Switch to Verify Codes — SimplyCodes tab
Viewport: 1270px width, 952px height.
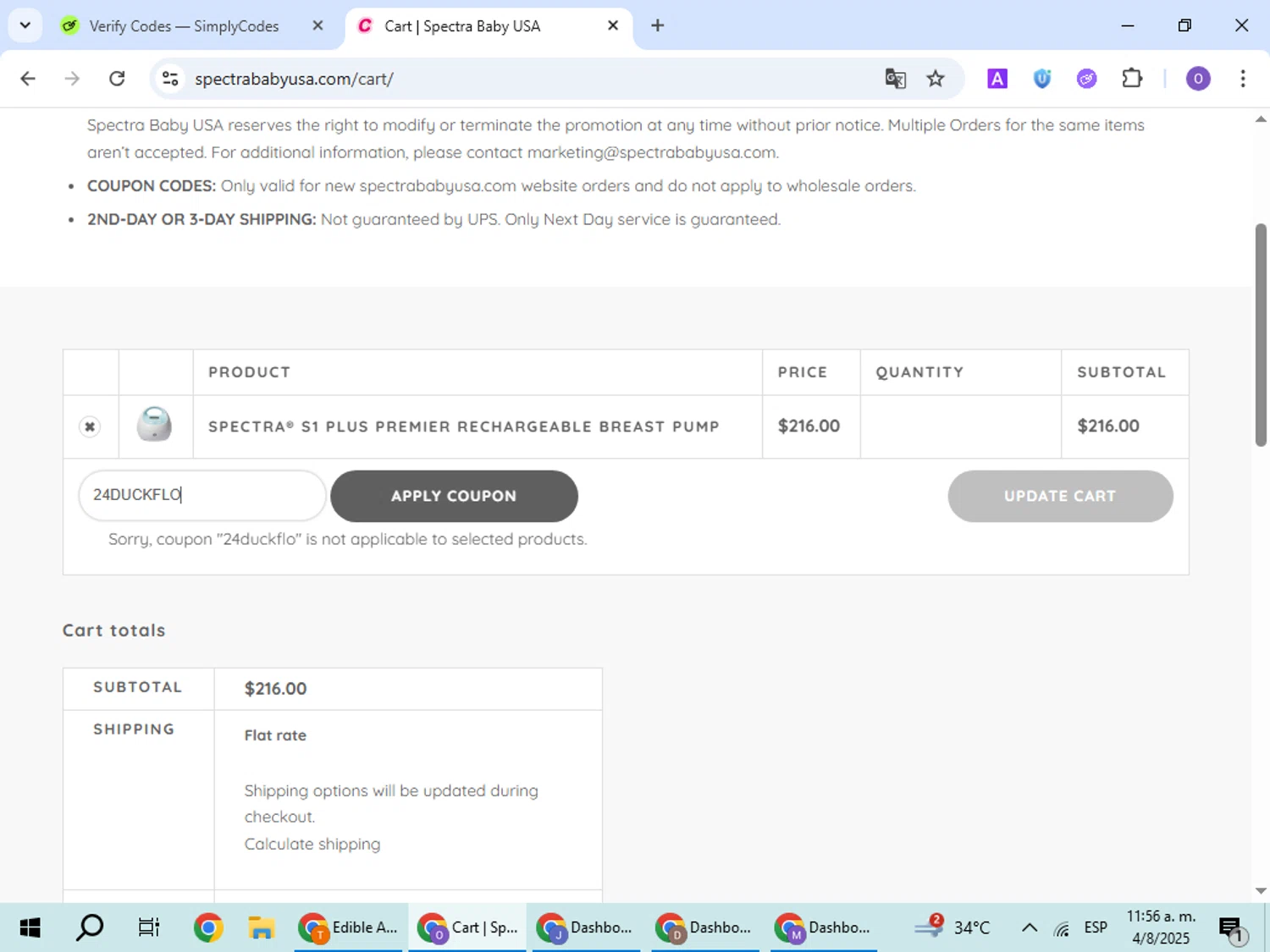[x=184, y=26]
